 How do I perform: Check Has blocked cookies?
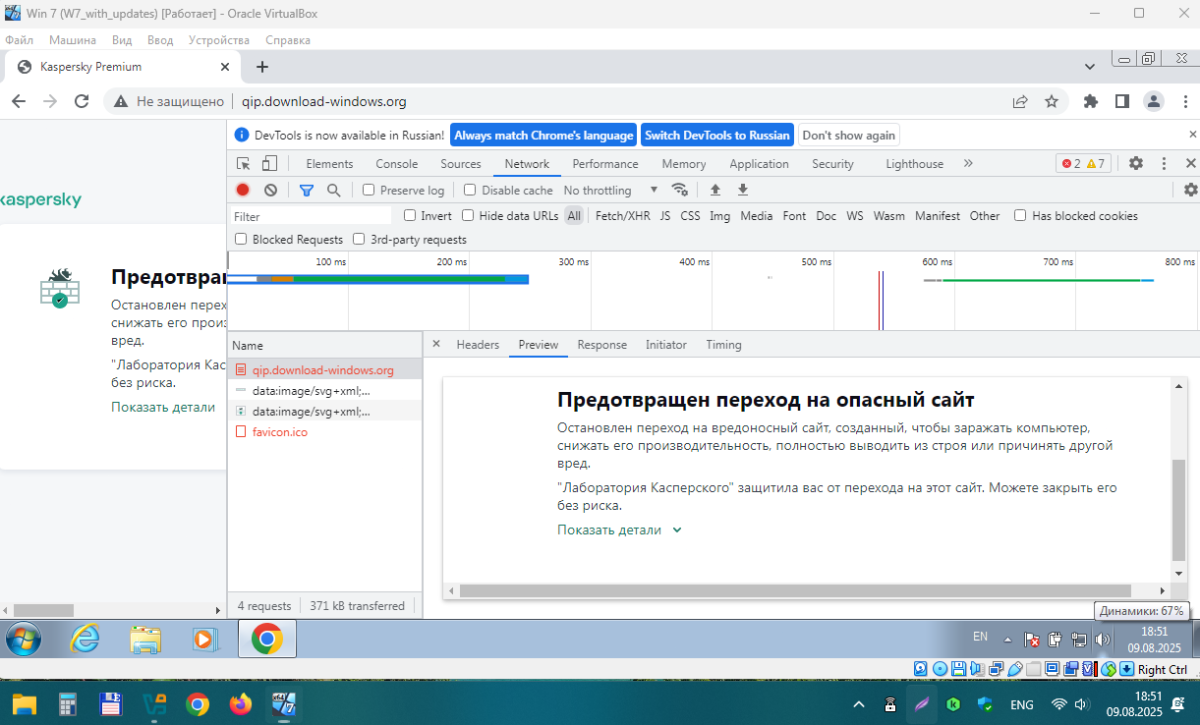[1020, 215]
